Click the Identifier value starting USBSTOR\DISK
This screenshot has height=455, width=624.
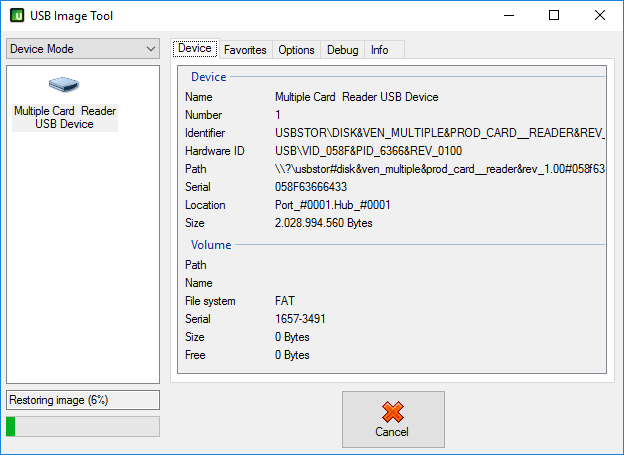tap(440, 133)
